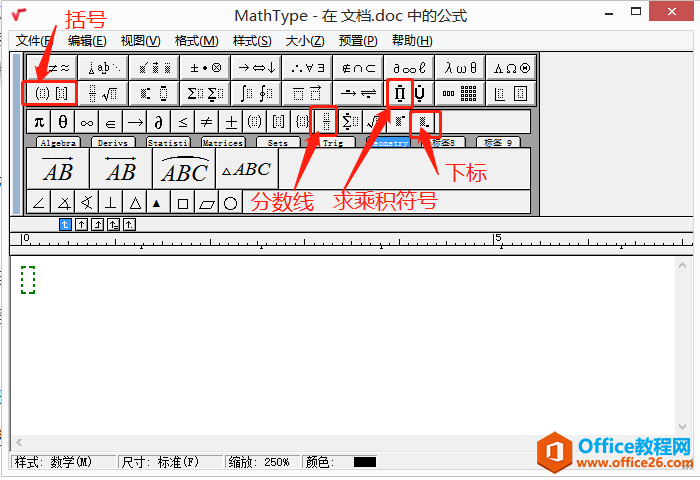Insert the summation template from the small bar

click(350, 121)
